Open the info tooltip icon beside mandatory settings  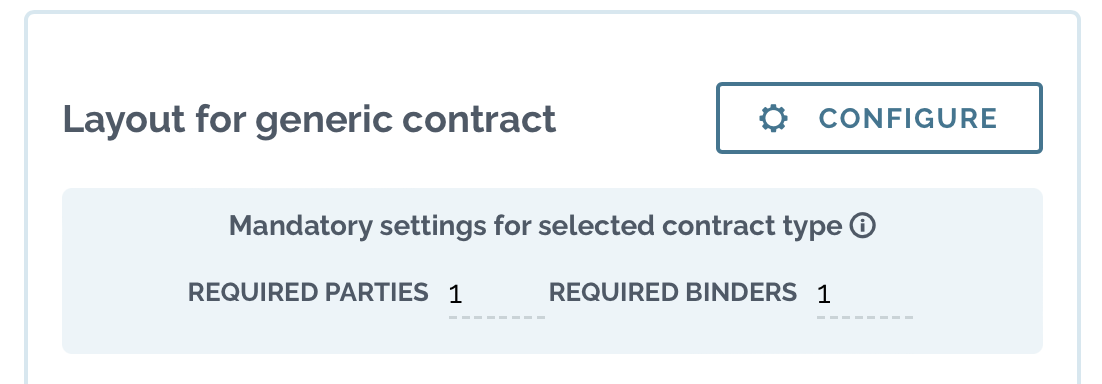[862, 226]
